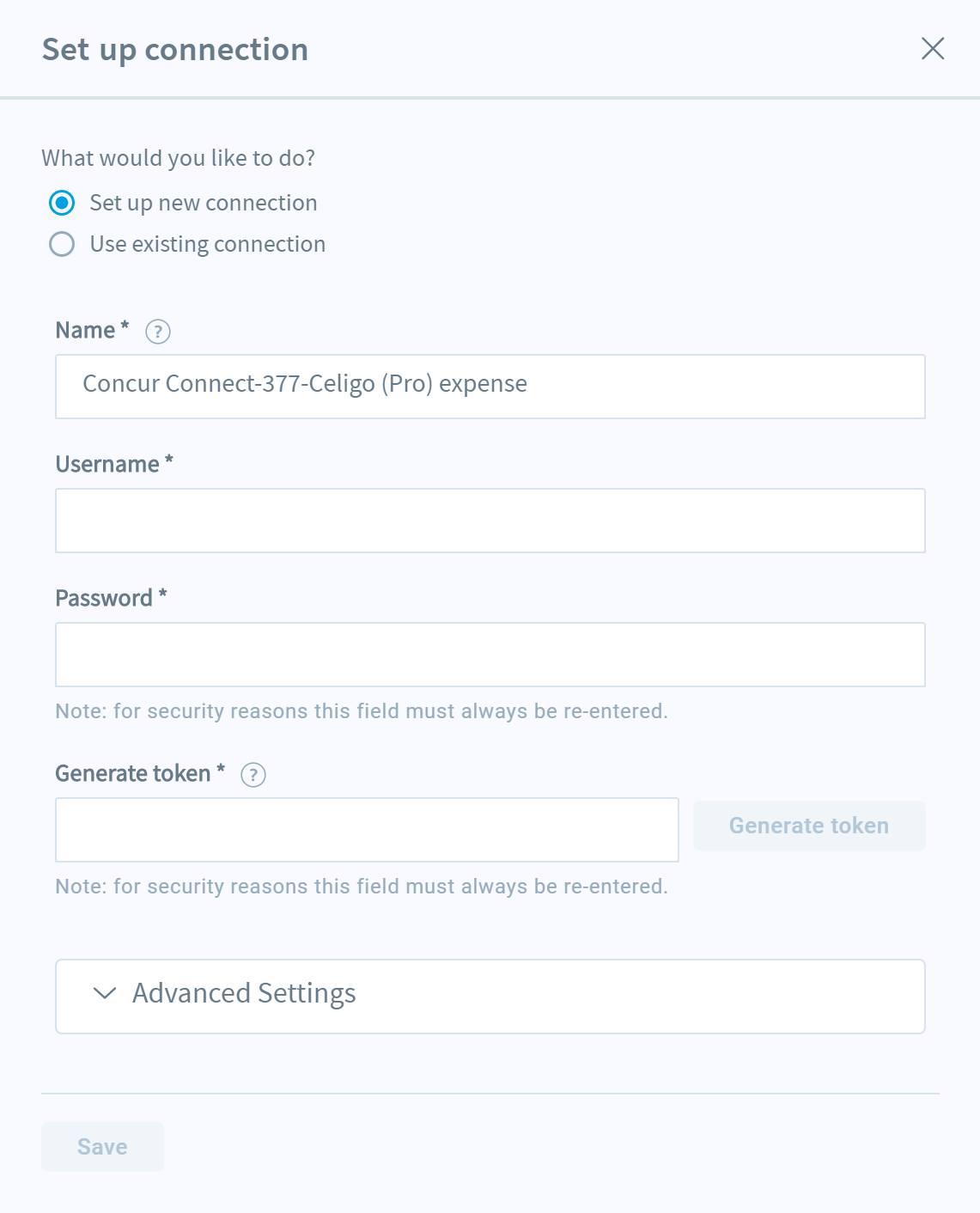The height and width of the screenshot is (1213, 980).
Task: Click the "Set up connection" dialog heading
Action: pos(175,51)
